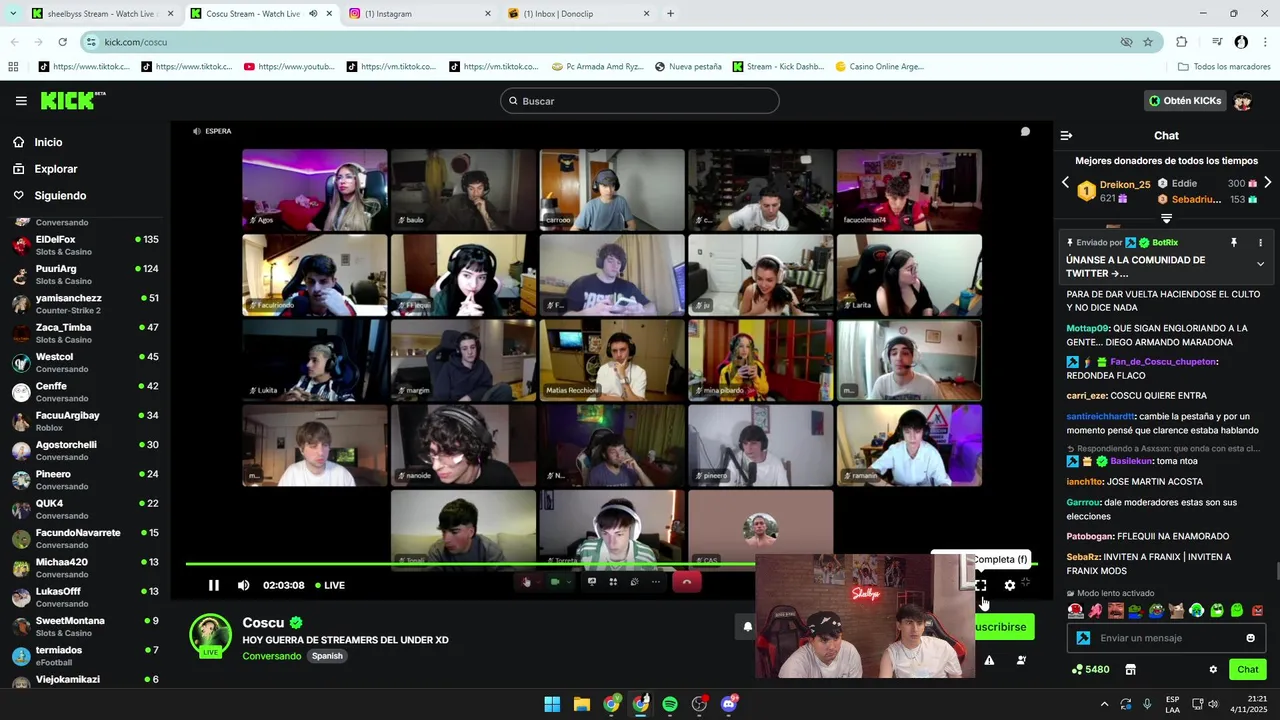
Task: Show previous top donors with left arrow
Action: coord(1065,183)
